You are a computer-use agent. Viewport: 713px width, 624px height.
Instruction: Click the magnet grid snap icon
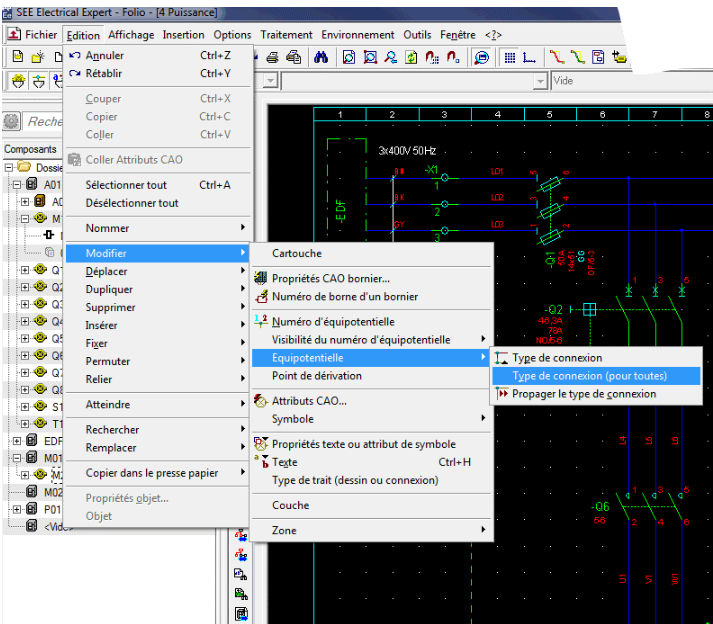432,57
